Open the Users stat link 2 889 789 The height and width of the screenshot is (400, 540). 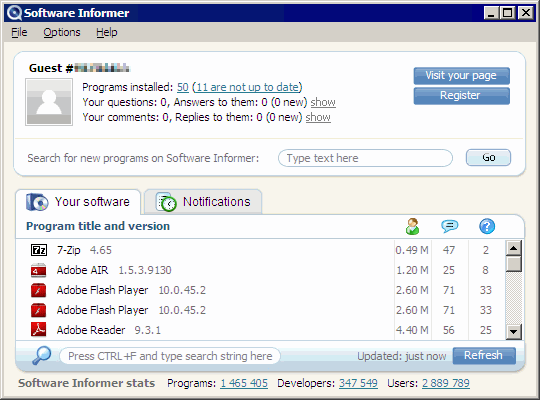click(446, 383)
